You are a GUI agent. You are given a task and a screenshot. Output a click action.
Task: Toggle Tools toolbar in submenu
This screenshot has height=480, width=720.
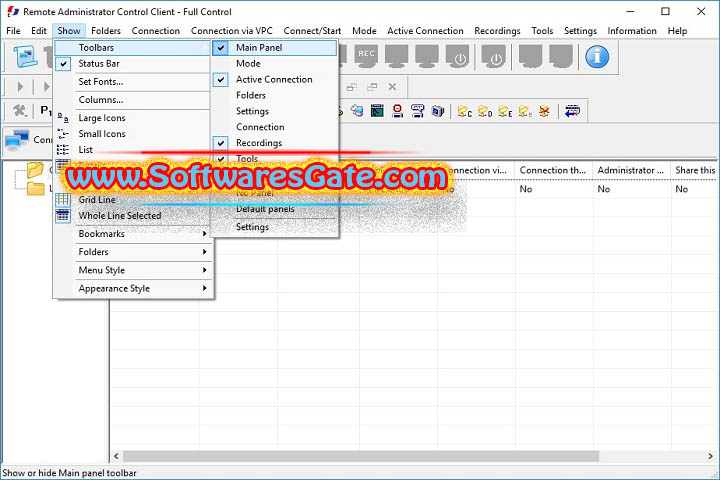274,158
